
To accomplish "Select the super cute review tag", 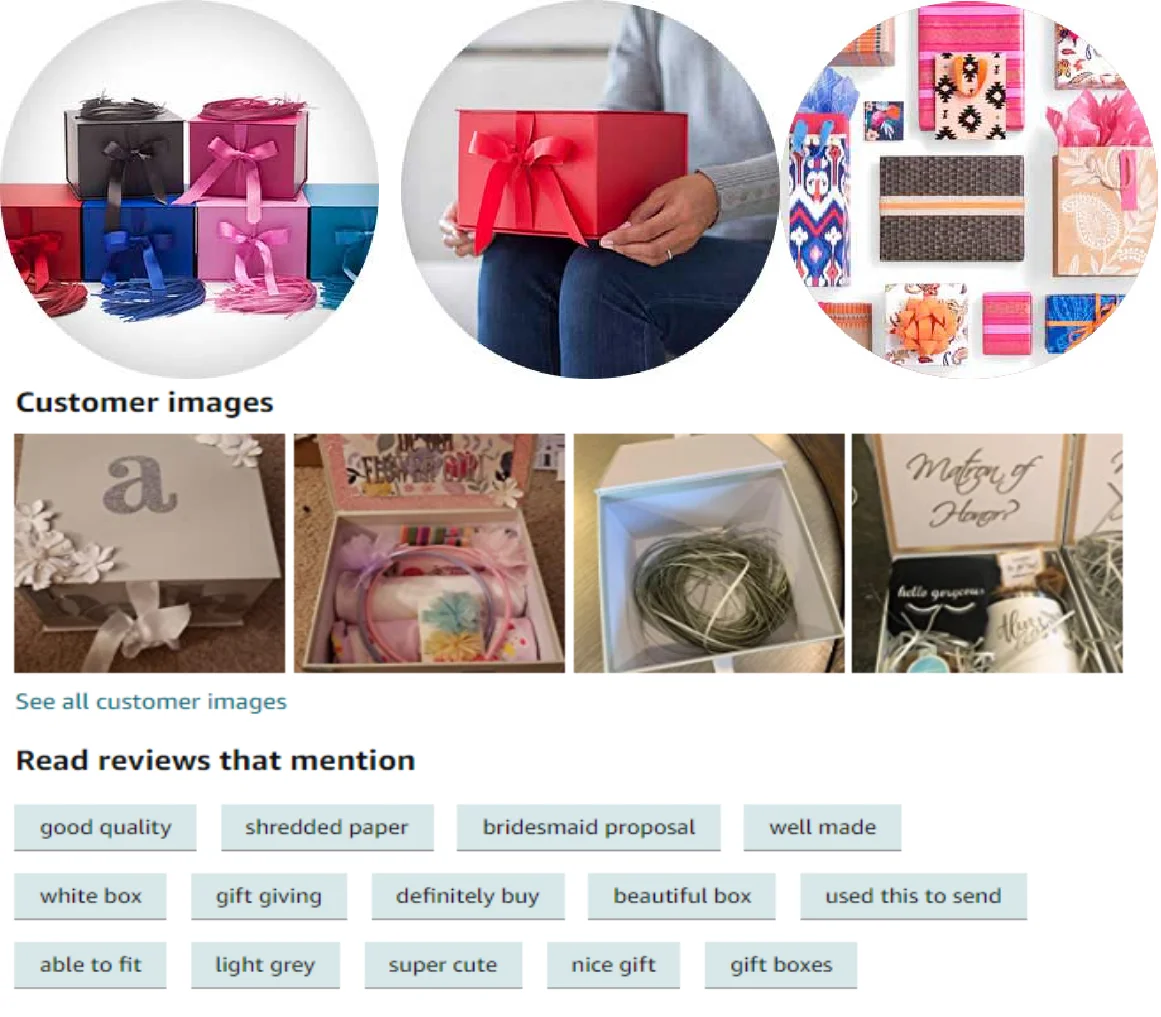I will click(x=443, y=965).
